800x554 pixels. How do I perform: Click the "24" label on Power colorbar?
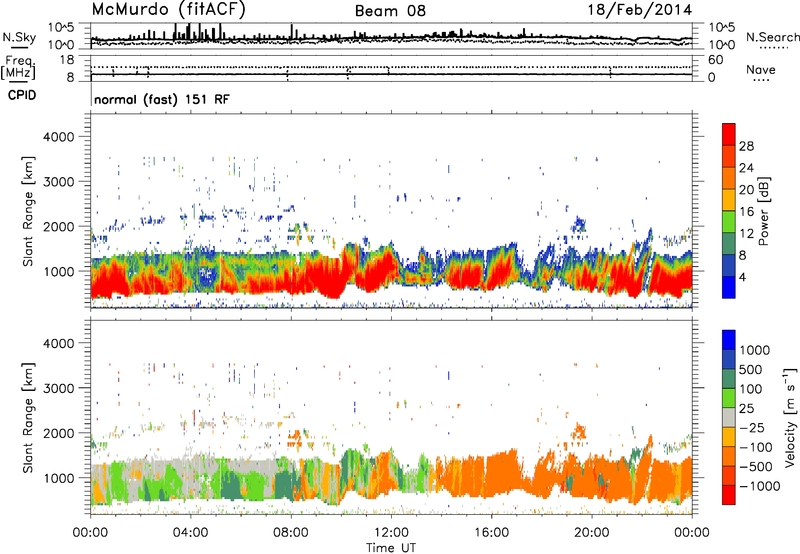point(746,168)
